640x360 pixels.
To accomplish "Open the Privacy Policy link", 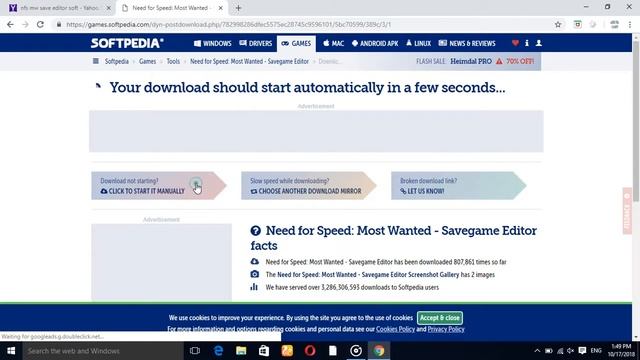I will coord(446,329).
